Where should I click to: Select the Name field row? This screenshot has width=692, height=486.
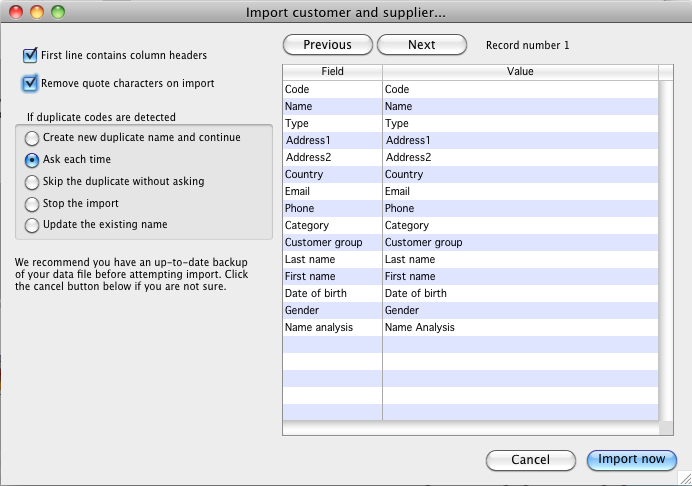pyautogui.click(x=470, y=106)
